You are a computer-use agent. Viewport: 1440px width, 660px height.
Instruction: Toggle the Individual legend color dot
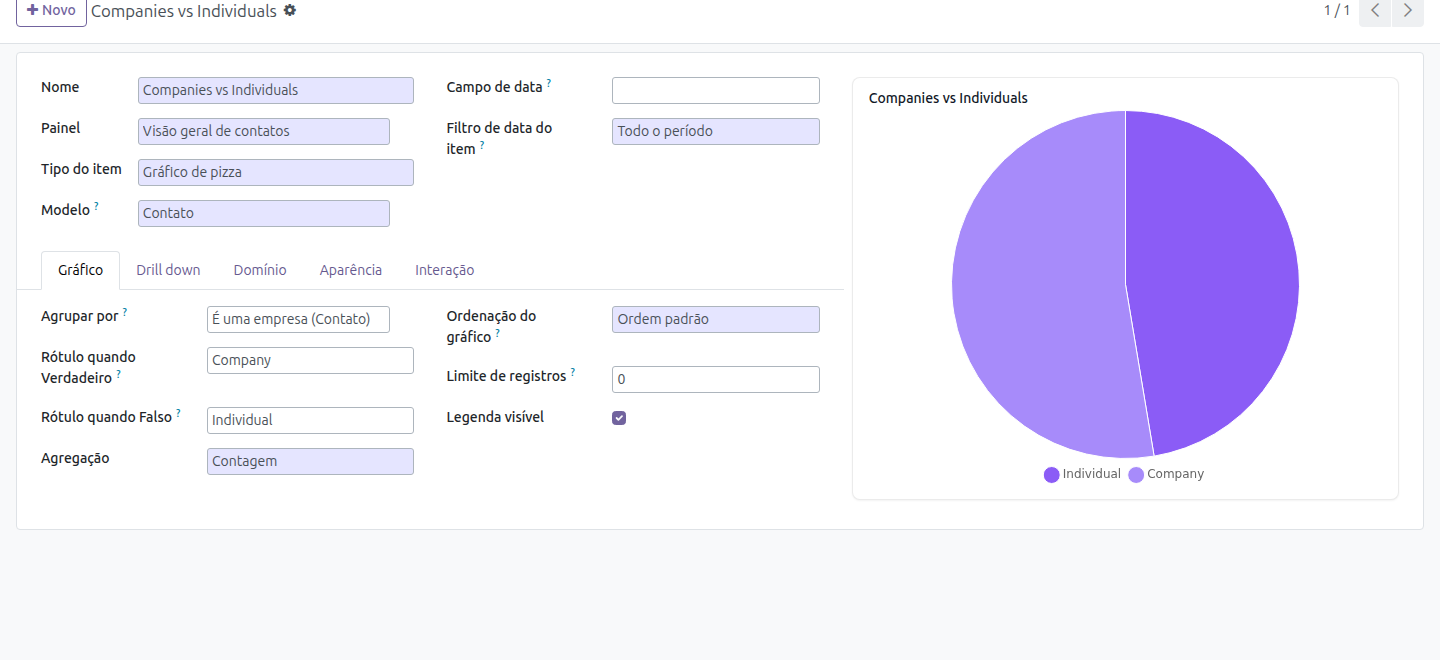click(1051, 474)
